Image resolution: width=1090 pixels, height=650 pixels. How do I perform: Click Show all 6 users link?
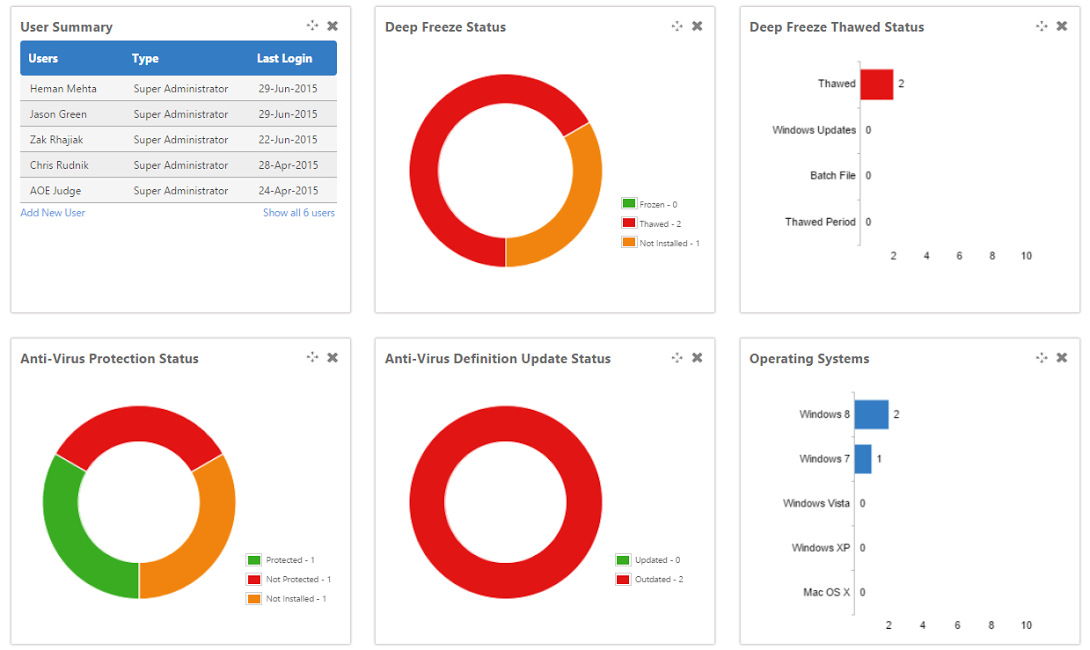pos(299,213)
